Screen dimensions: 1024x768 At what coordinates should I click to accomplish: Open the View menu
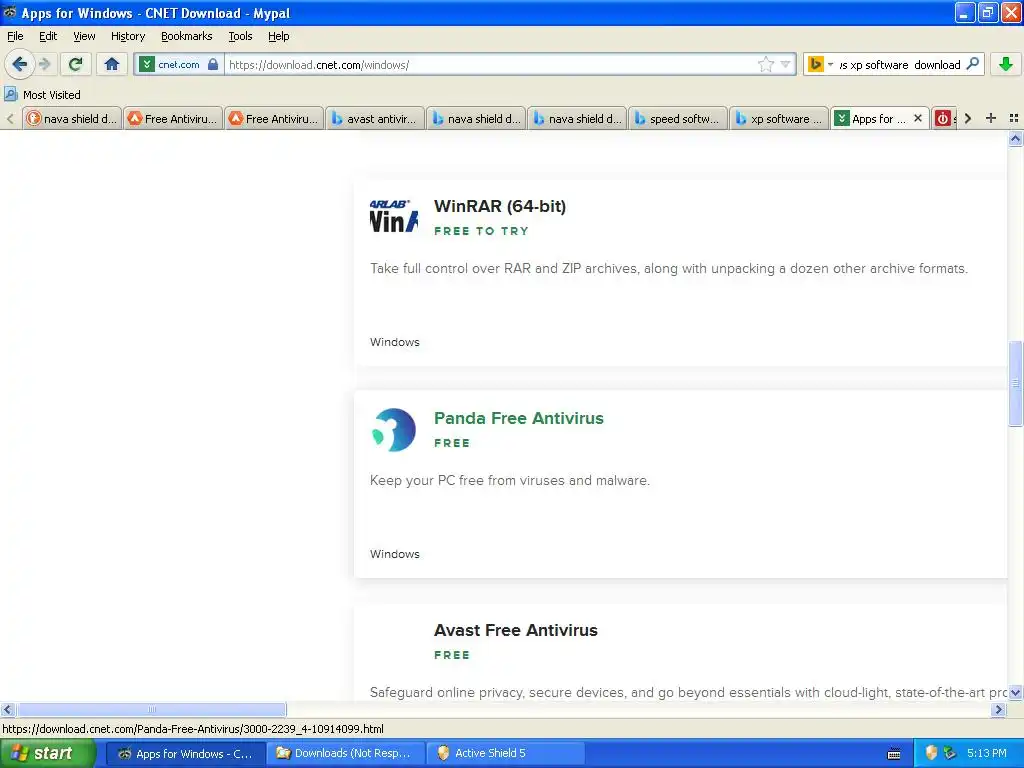pos(84,36)
